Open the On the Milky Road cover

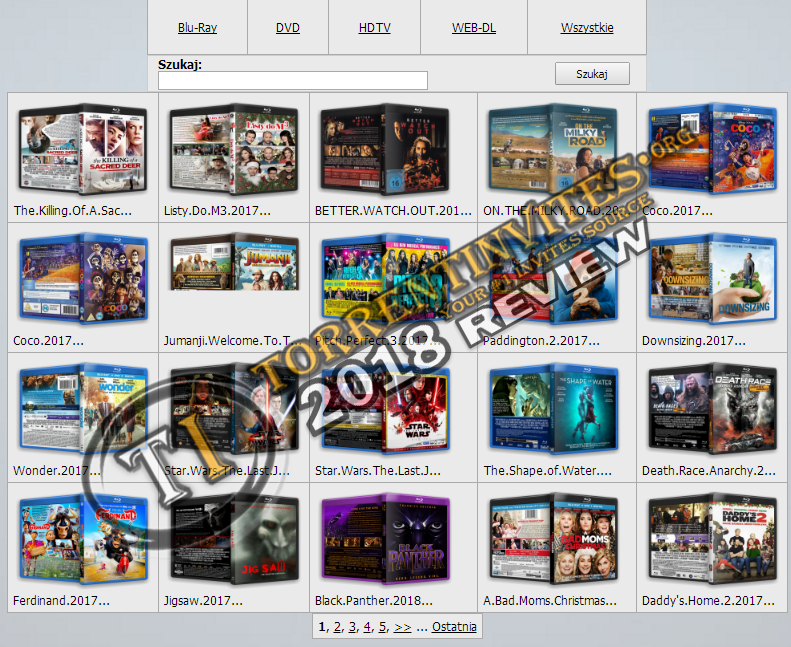tap(553, 149)
